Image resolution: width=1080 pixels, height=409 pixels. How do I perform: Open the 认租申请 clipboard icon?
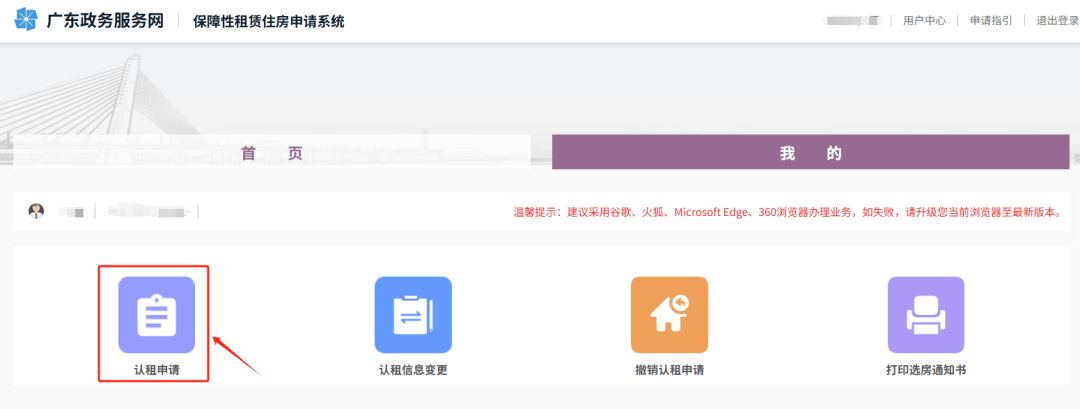tap(157, 315)
